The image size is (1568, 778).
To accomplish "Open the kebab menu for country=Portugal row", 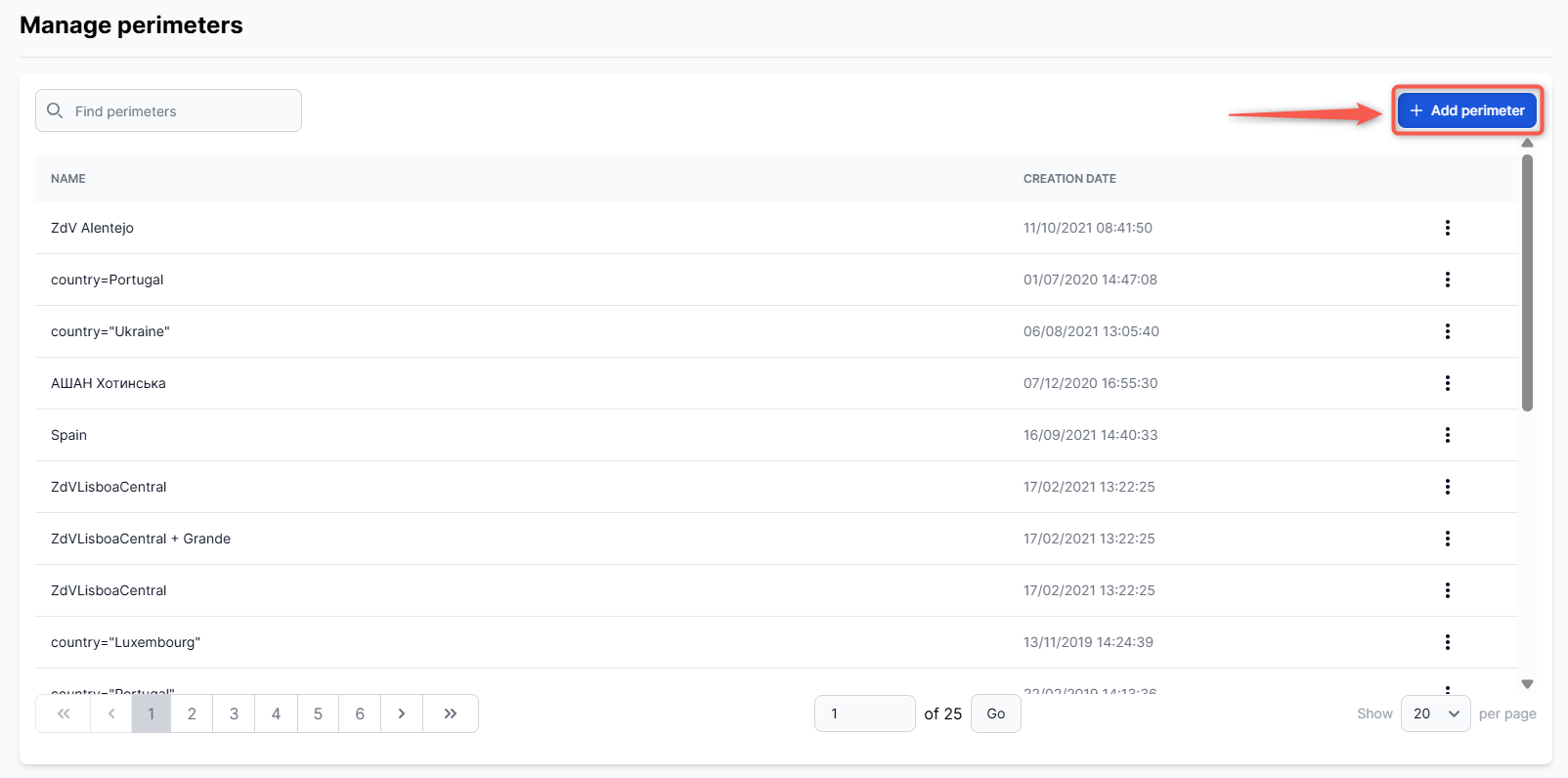I will (1447, 280).
